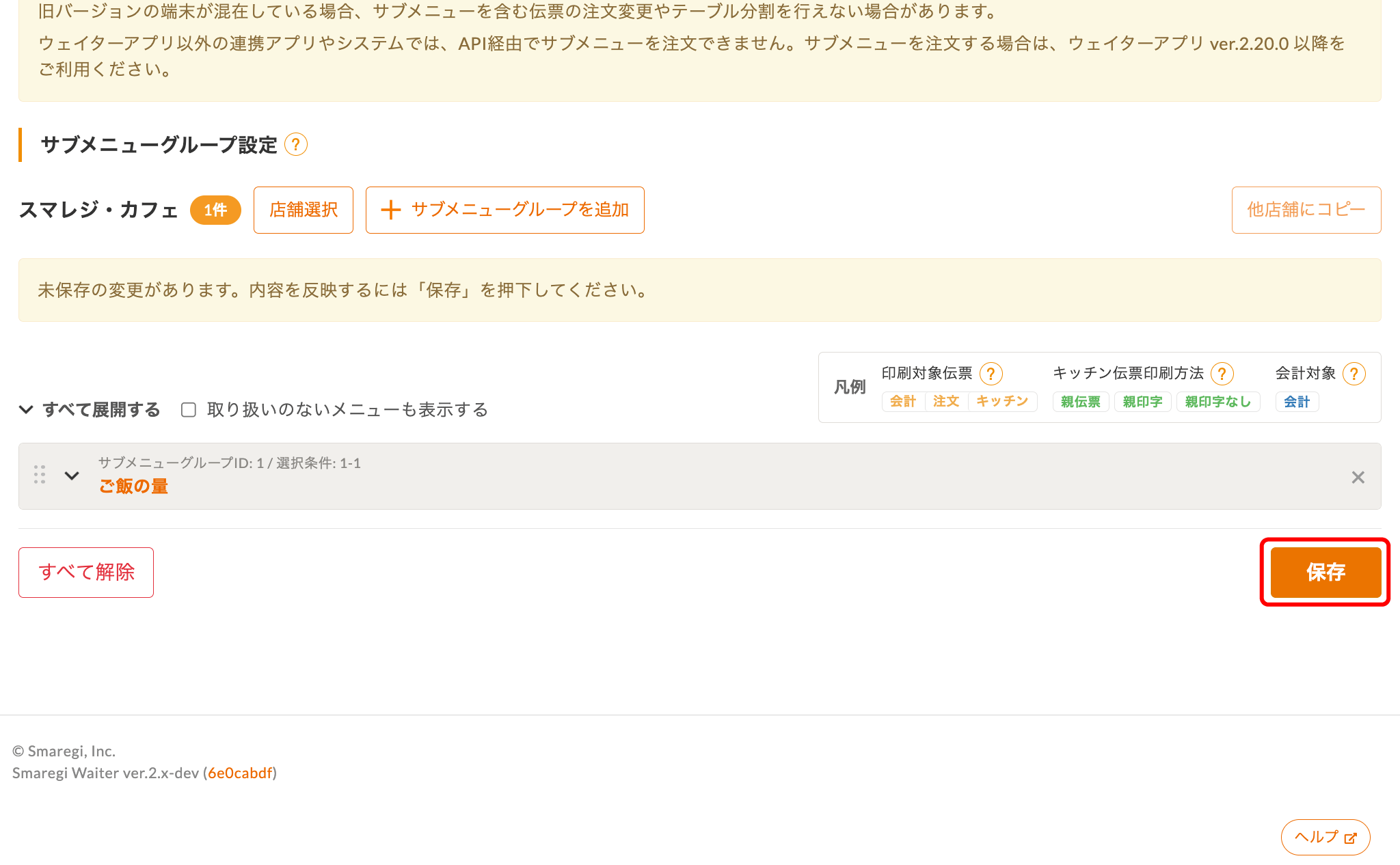Open help for サブメニューグループ設定 heading
The width and height of the screenshot is (1400, 865).
click(295, 145)
